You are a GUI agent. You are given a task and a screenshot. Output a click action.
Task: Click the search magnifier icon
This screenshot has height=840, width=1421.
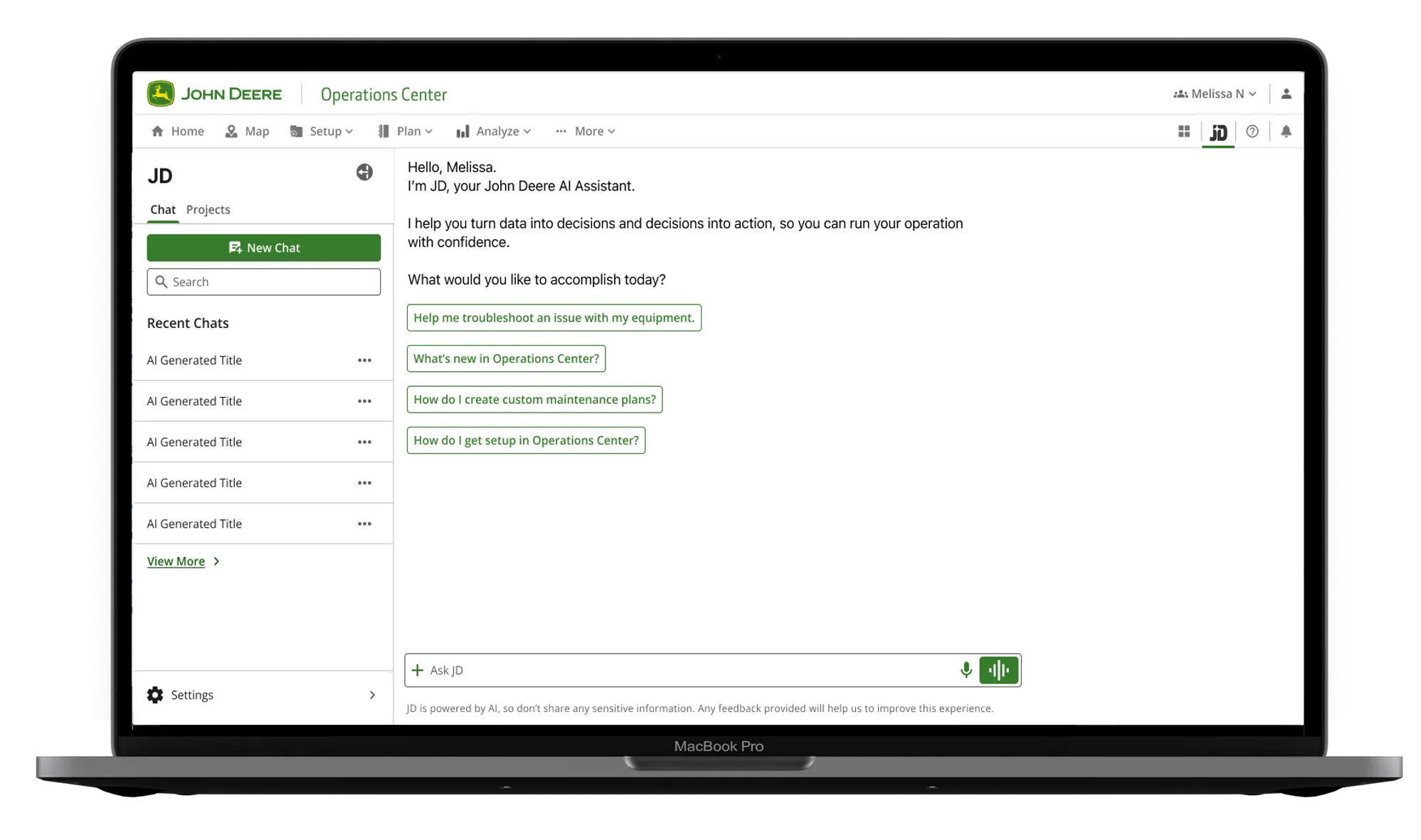point(162,282)
